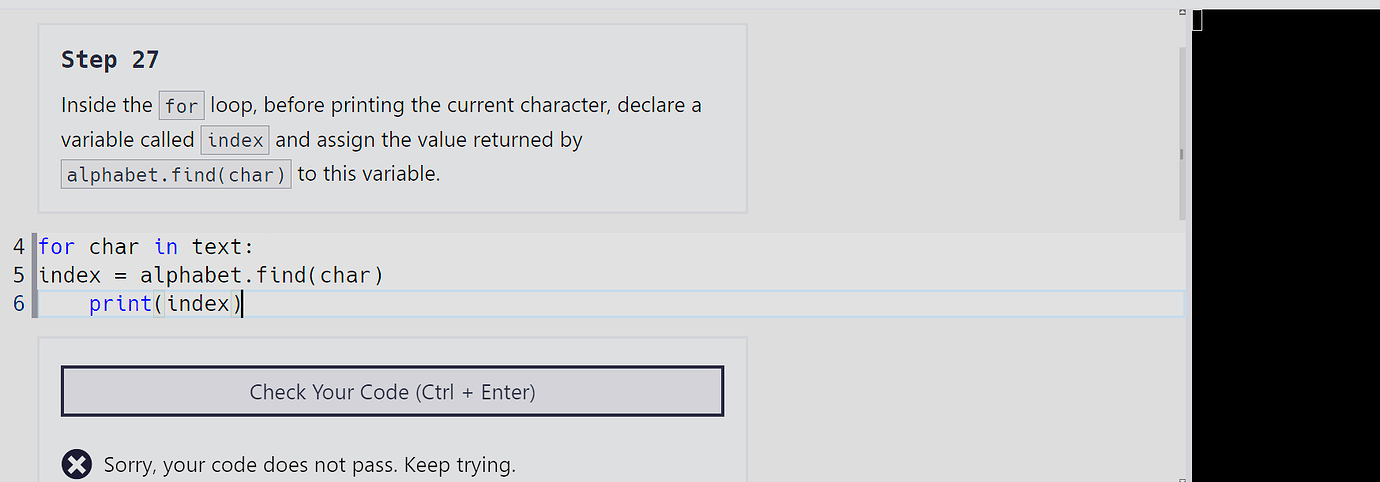The image size is (1380, 482).
Task: Click the print keyword on line 6
Action: click(x=120, y=304)
